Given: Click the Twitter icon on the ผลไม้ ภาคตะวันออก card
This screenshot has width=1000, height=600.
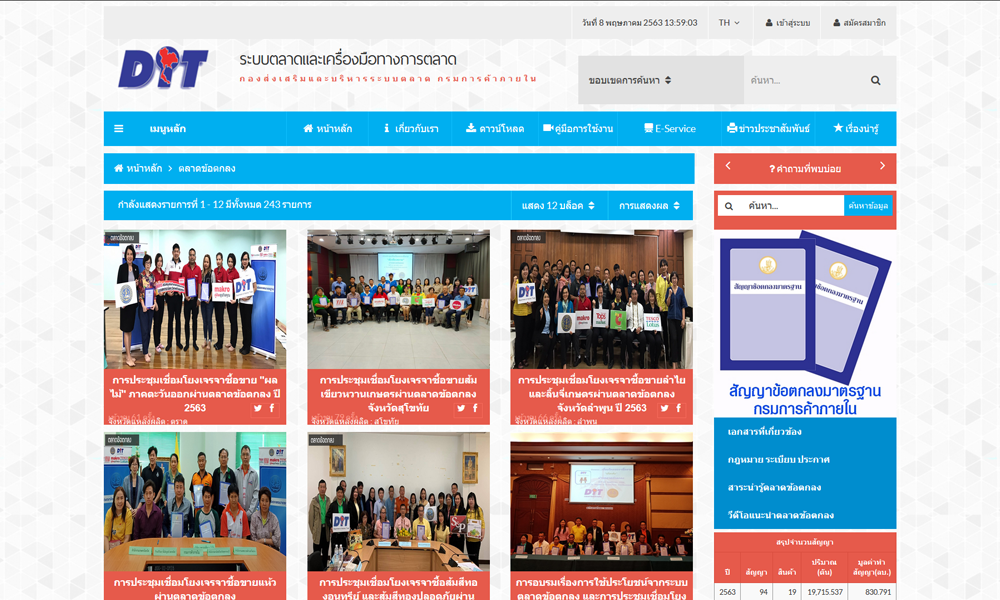Looking at the screenshot, I should (258, 408).
